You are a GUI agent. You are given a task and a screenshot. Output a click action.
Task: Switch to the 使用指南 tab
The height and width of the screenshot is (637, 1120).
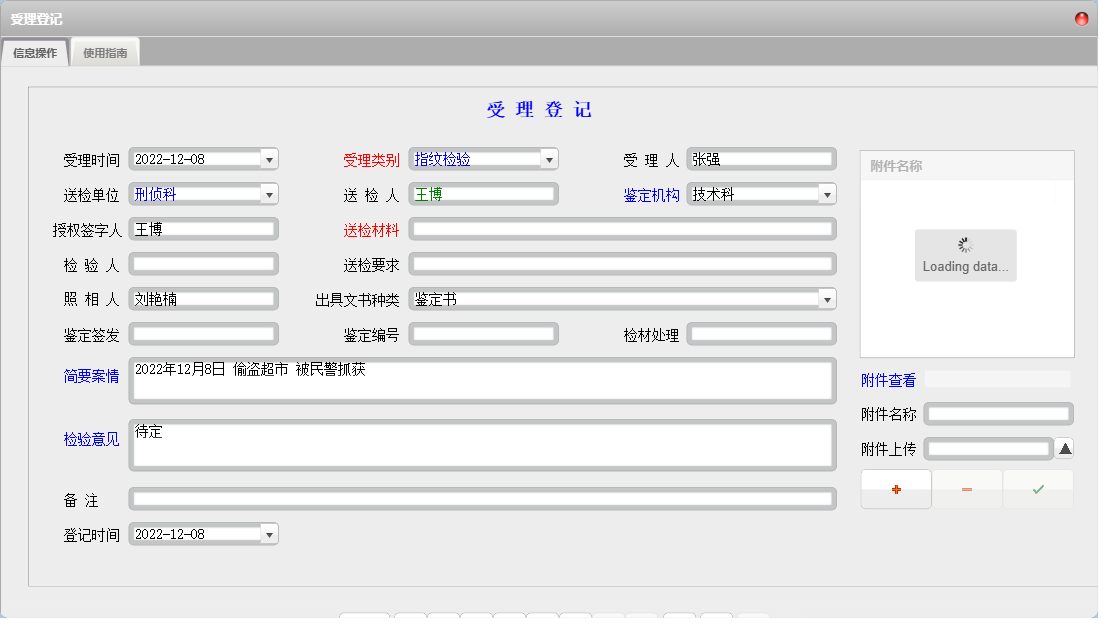pyautogui.click(x=104, y=51)
